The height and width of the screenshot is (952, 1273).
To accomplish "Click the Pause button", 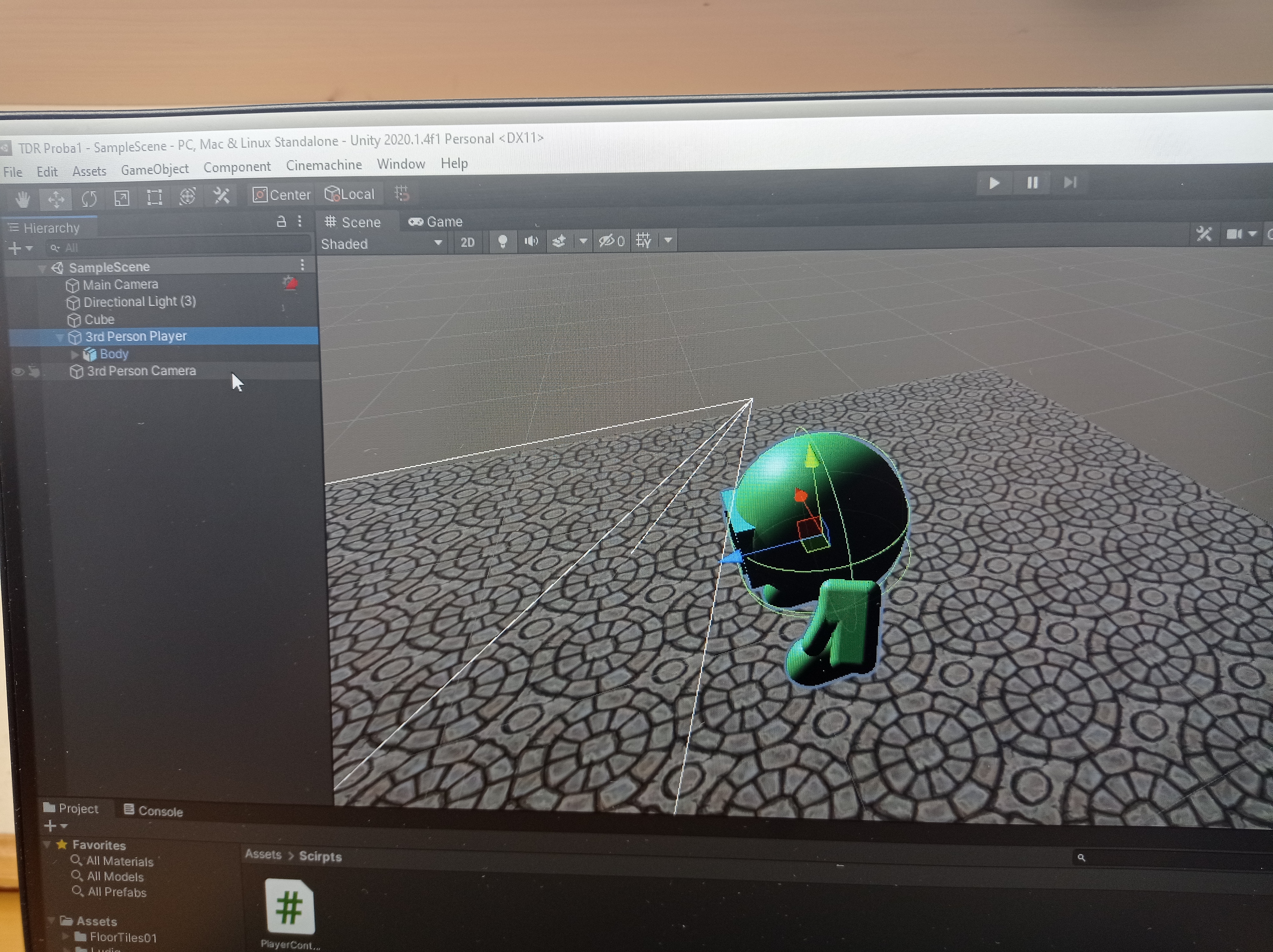I will 1032,183.
